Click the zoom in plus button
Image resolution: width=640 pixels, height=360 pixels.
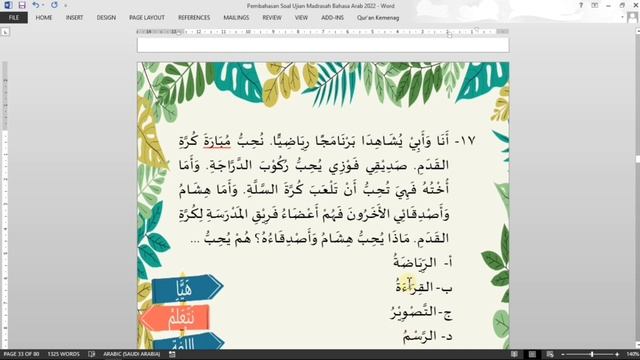click(x=617, y=354)
